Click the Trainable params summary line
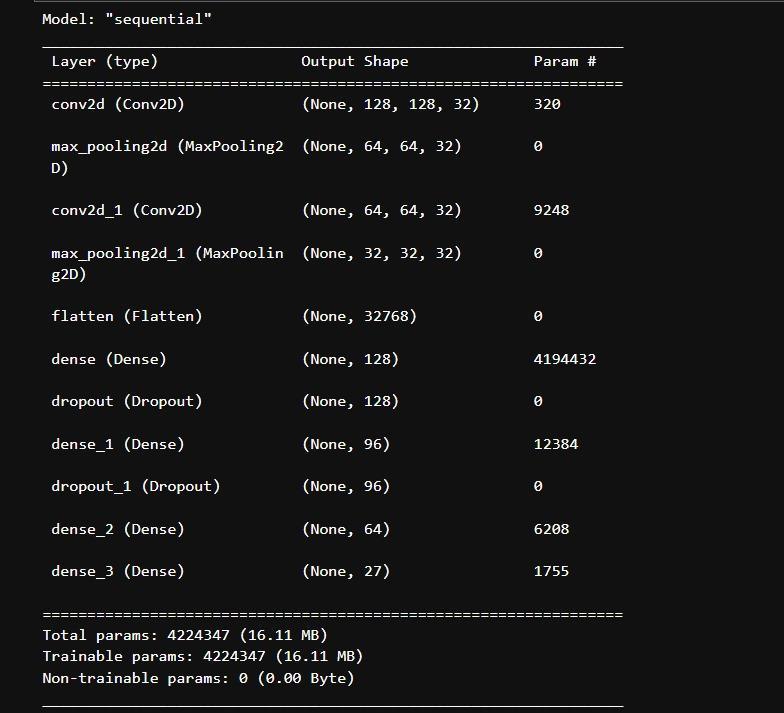The width and height of the screenshot is (784, 713). coord(202,656)
